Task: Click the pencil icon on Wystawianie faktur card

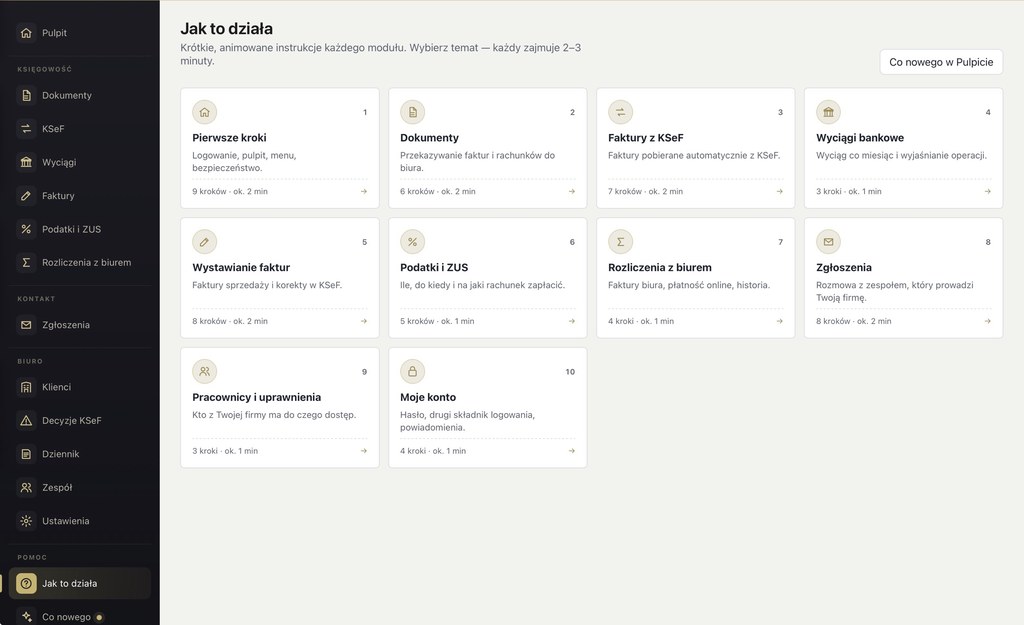Action: click(x=204, y=242)
